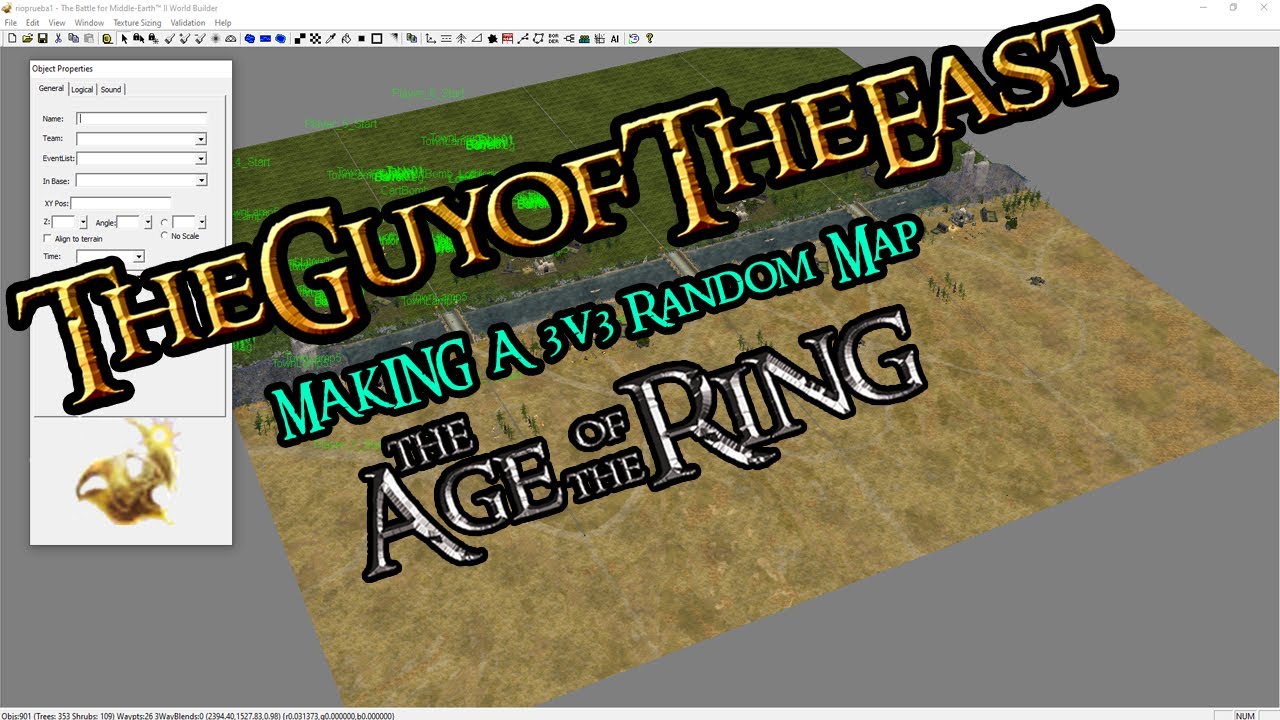Screen dimensions: 1280x720
Task: Select the eyedropper tool
Action: pos(331,39)
